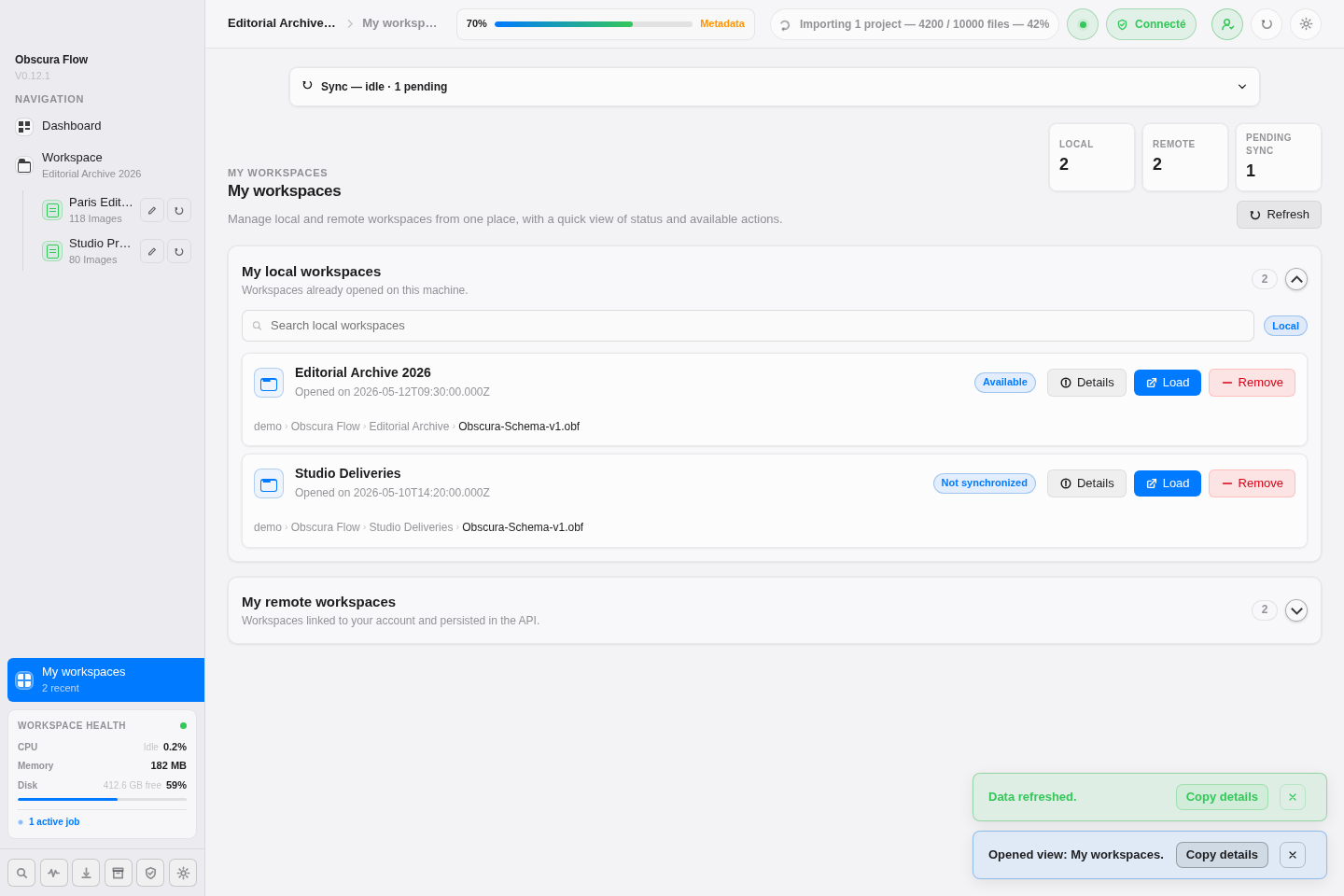Click the 1 active job link
1344x896 pixels.
pos(54,821)
